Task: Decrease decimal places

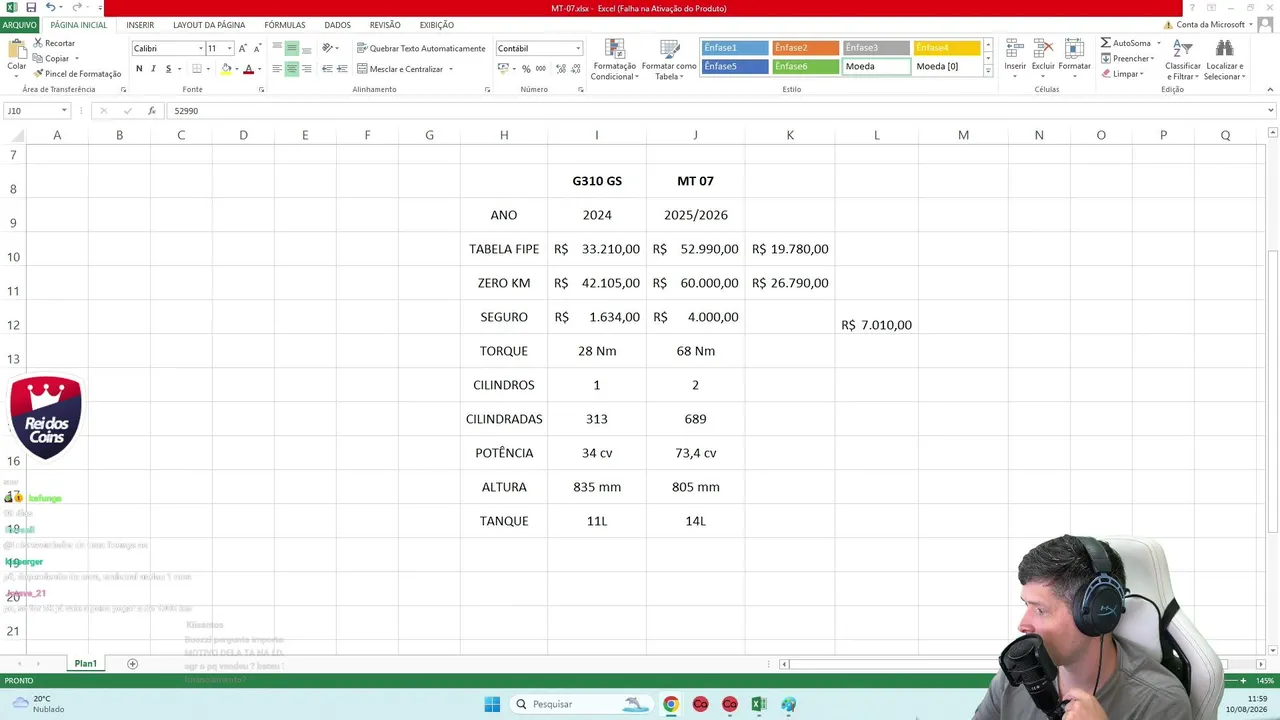Action: click(x=576, y=69)
